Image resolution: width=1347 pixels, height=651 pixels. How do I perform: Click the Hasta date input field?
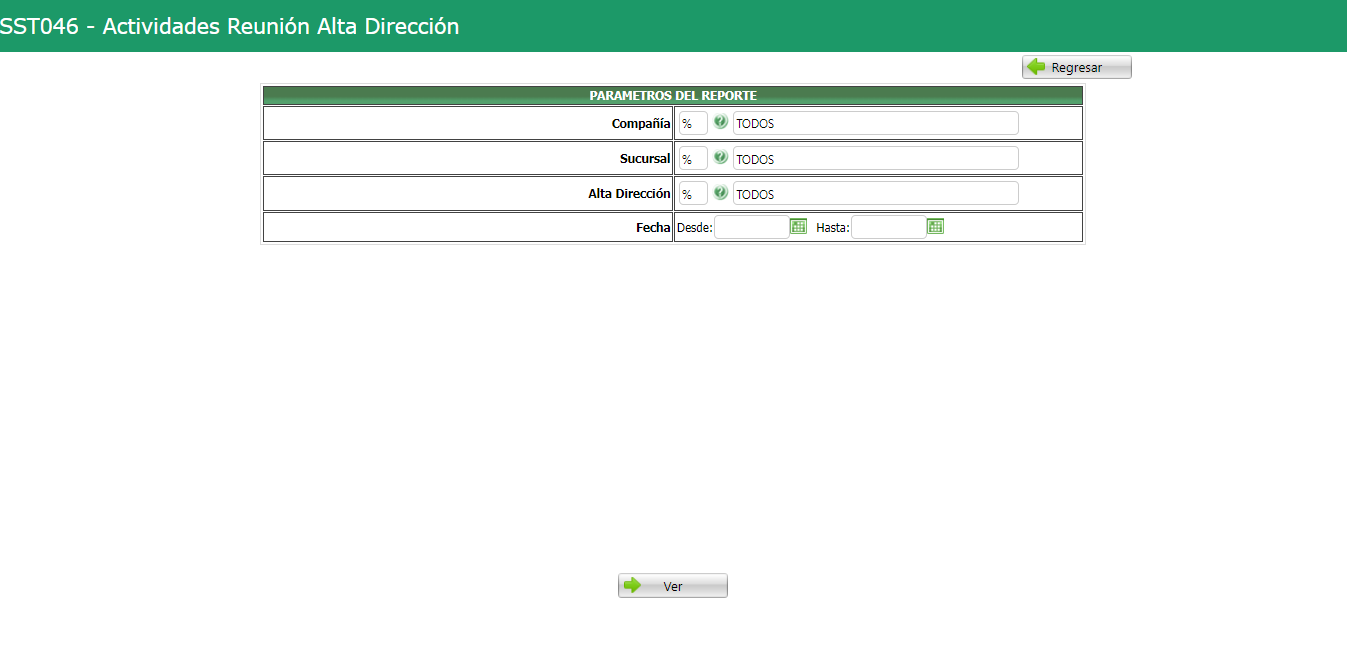click(889, 227)
